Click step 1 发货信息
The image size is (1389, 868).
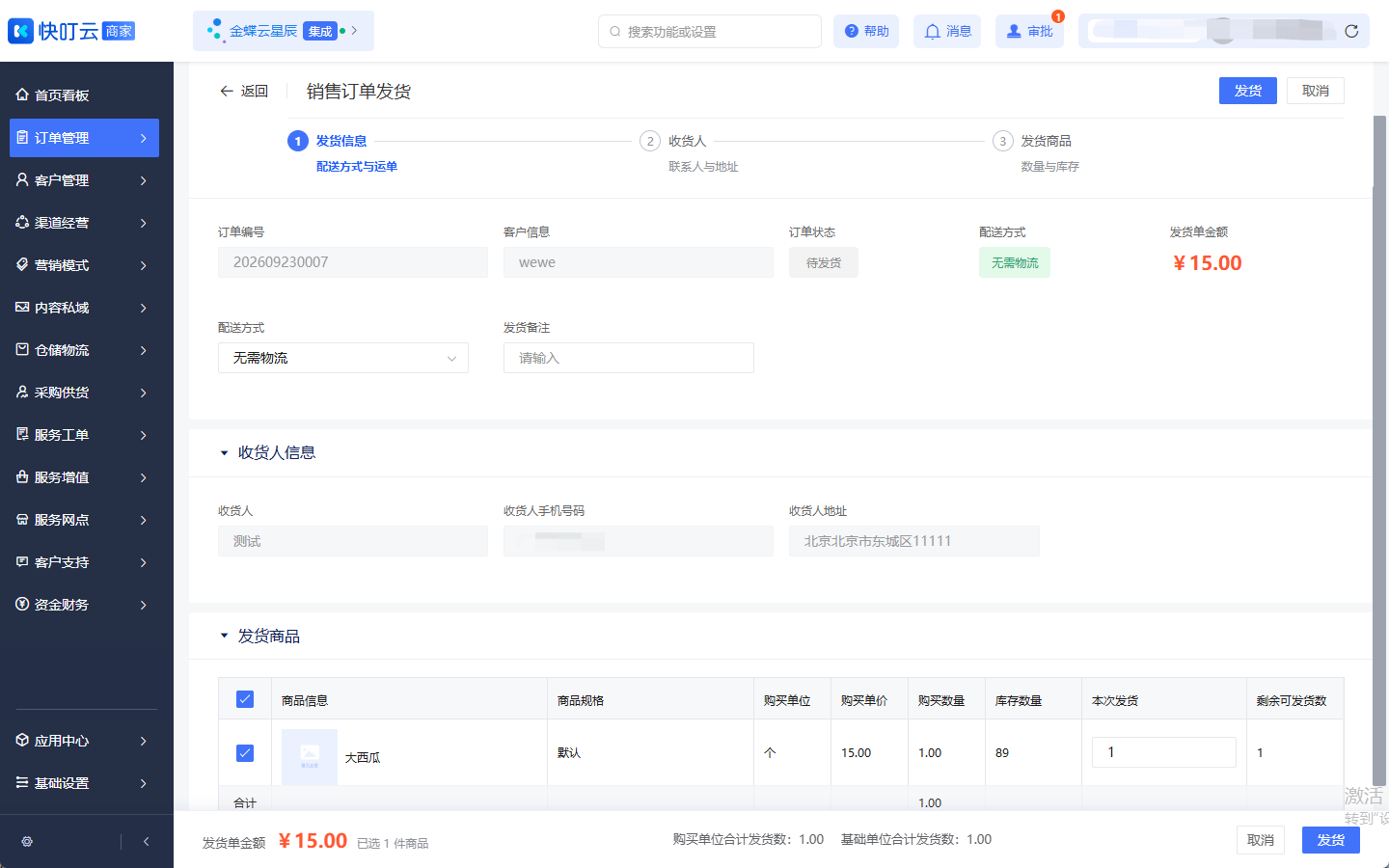pyautogui.click(x=341, y=141)
